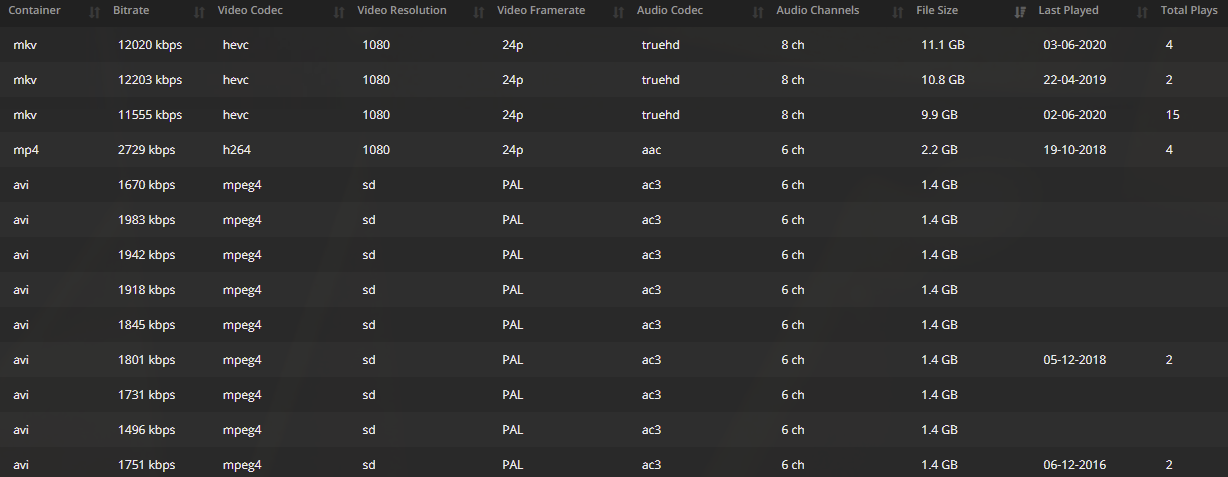Image resolution: width=1228 pixels, height=477 pixels.
Task: Select the row with 12020 kbps bitrate
Action: (x=614, y=45)
